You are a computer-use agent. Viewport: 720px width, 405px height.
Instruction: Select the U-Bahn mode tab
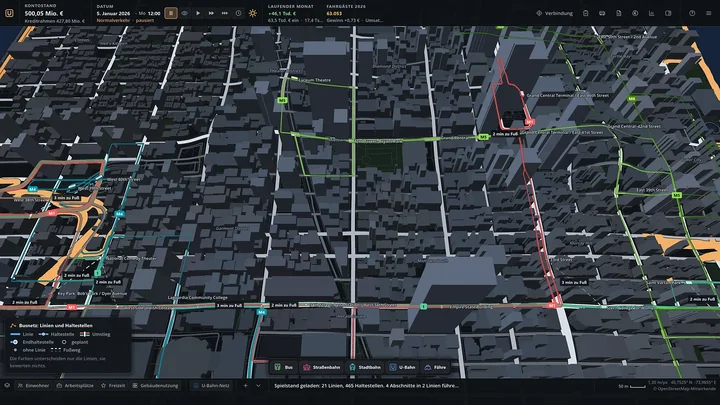coord(402,367)
